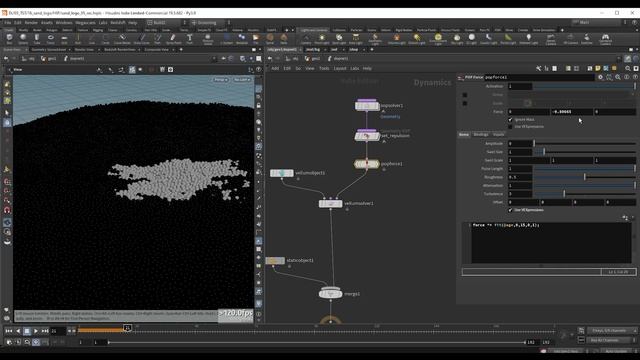The height and width of the screenshot is (360, 640).
Task: Switch to the Geometry Spreadsheet tab
Action: 49,49
